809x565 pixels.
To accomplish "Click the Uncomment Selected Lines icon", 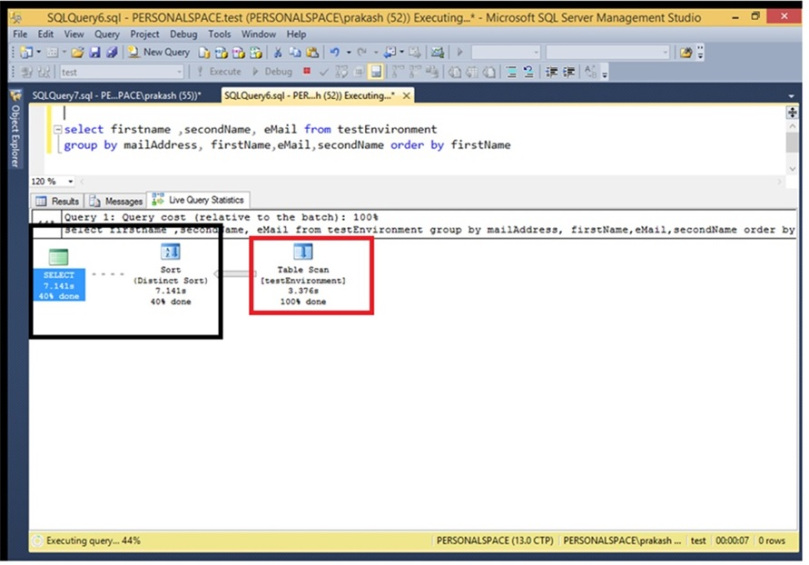I will (x=528, y=72).
